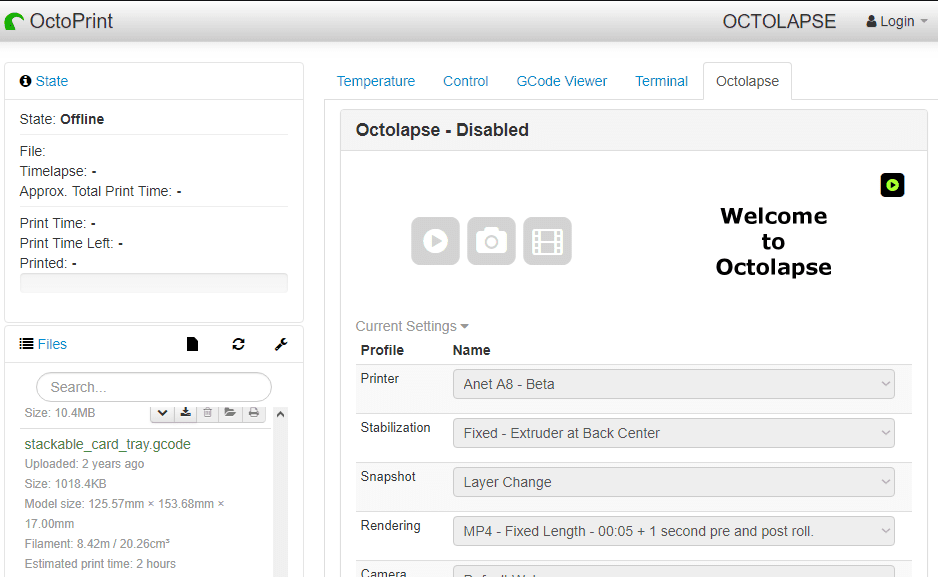Print the 10.4MB file
Screen dimensions: 938x577
[x=254, y=413]
